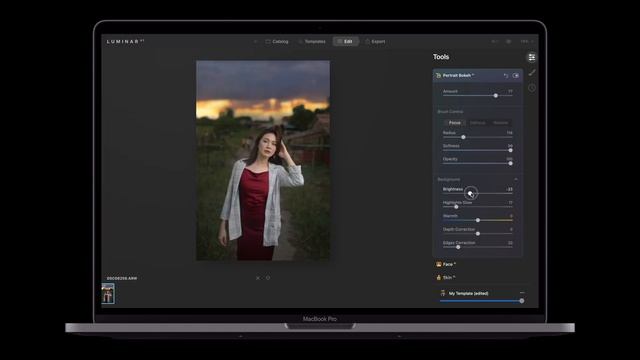Viewport: 640px width, 360px height.
Task: Open the Local Masking brush icon
Action: tap(531, 73)
